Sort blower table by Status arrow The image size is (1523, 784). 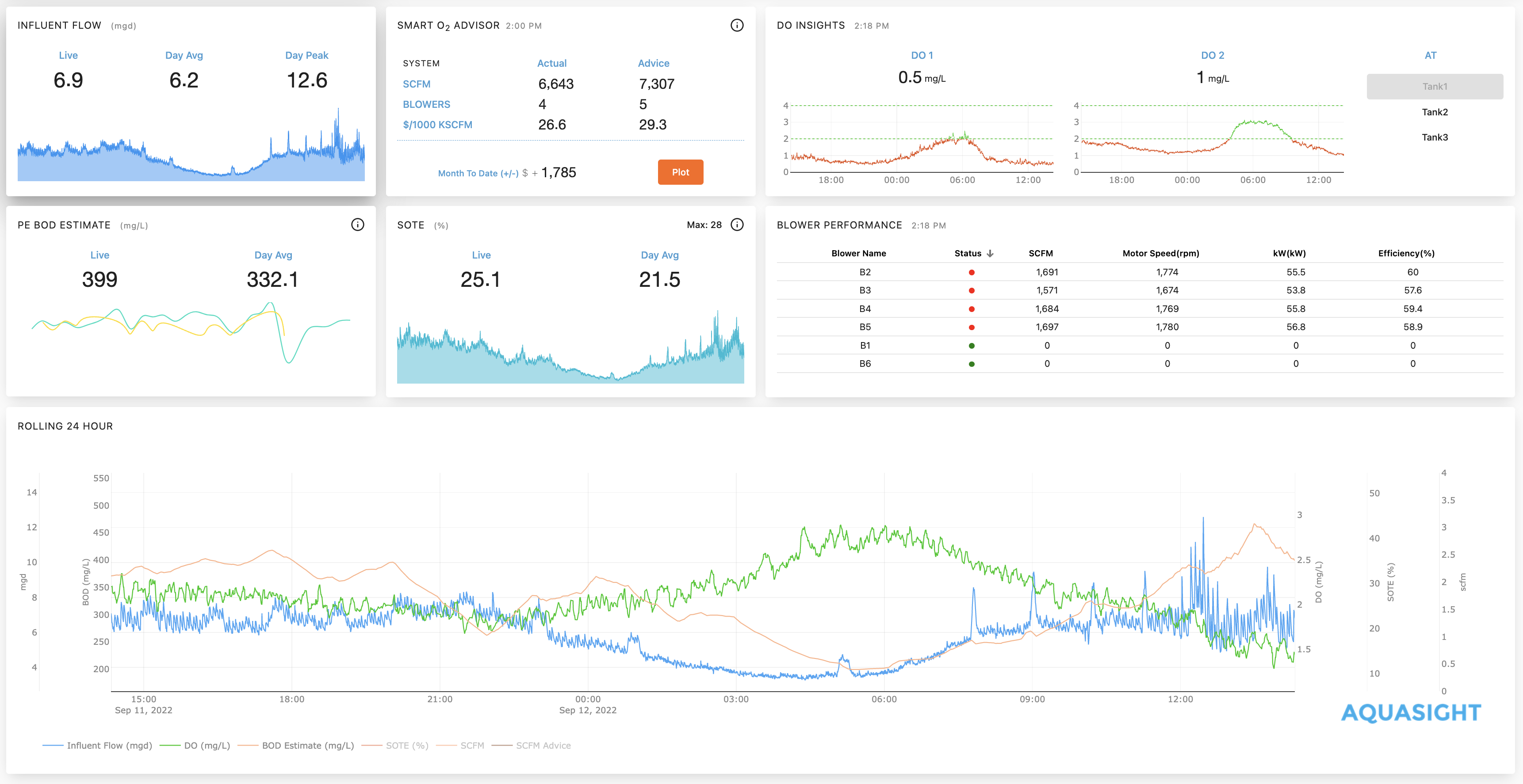(990, 254)
